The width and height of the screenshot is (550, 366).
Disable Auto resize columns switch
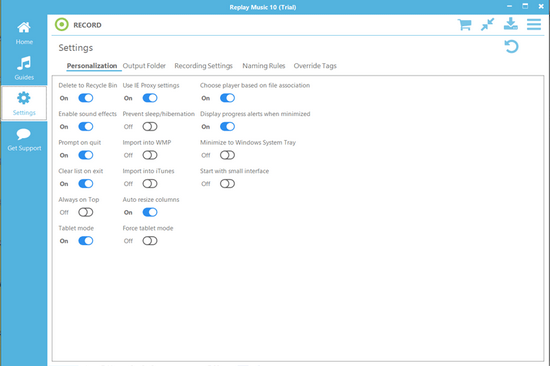point(150,212)
